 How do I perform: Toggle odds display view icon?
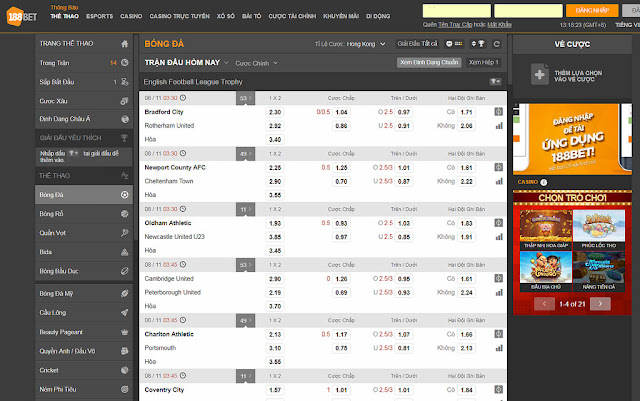click(454, 44)
